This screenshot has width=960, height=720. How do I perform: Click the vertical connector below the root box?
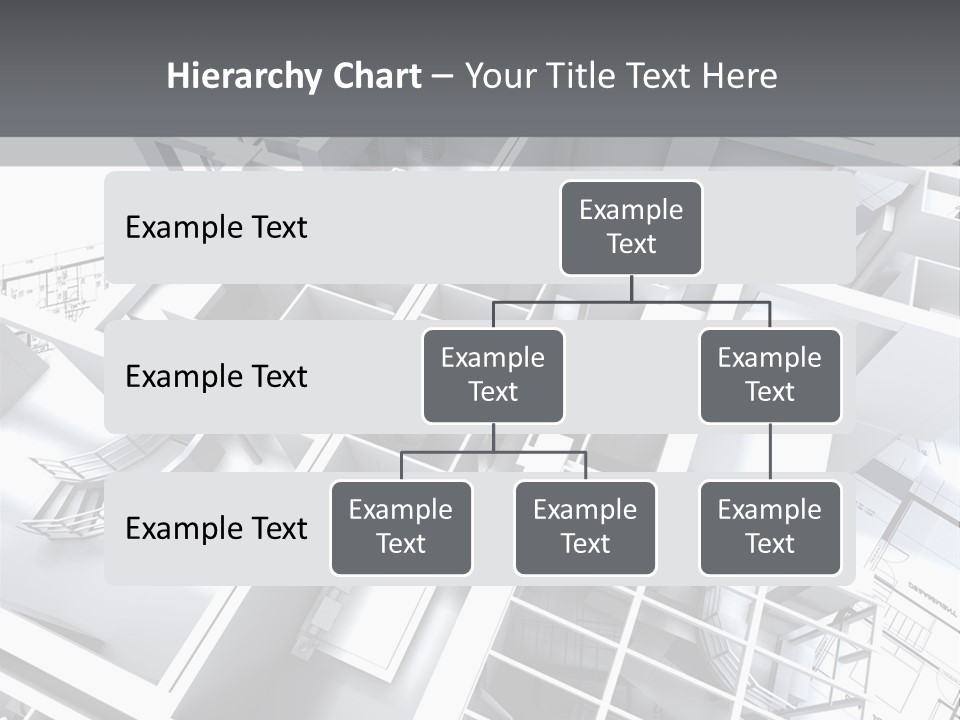(631, 288)
